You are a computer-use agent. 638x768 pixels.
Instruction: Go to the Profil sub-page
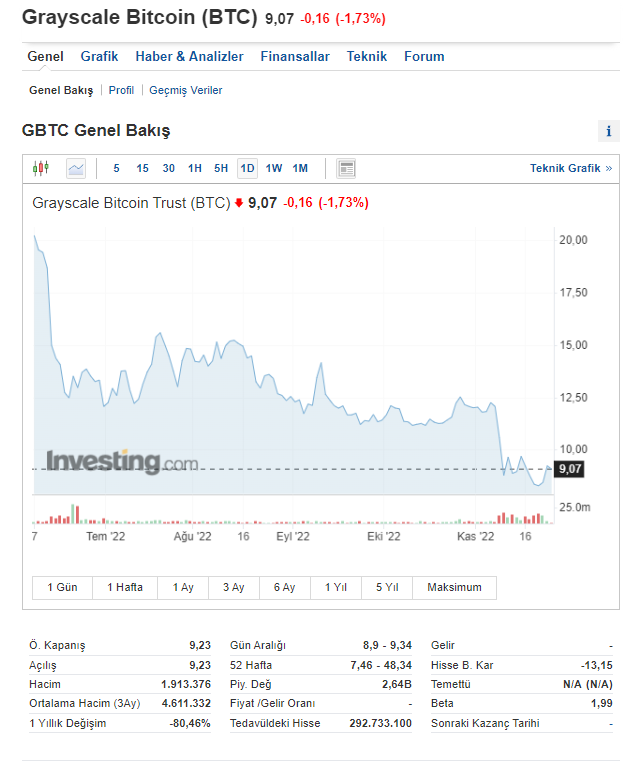tap(121, 90)
